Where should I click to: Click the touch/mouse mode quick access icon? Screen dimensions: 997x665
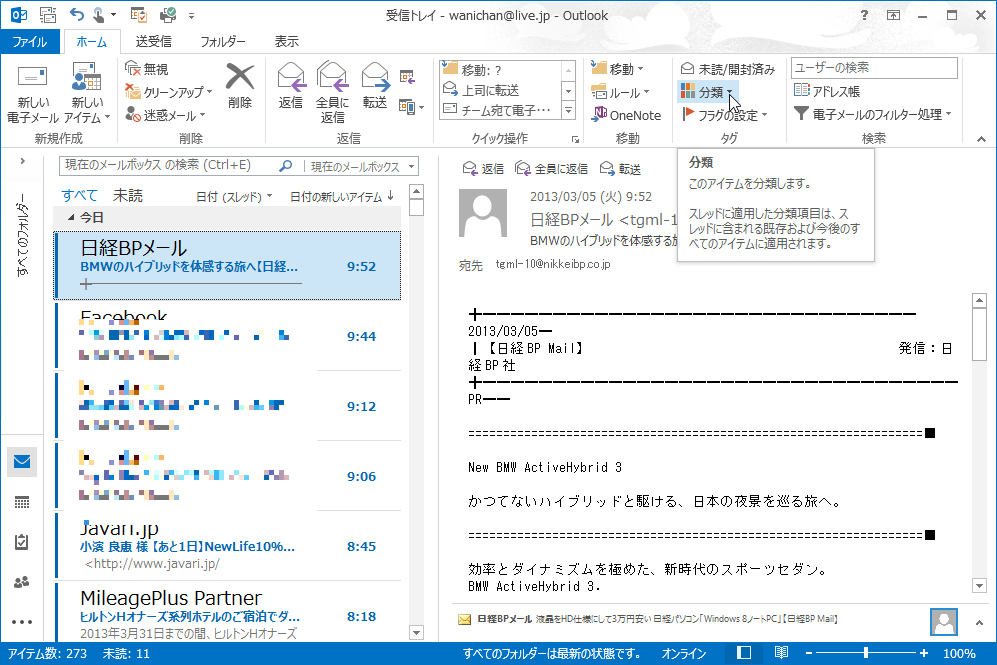click(99, 14)
